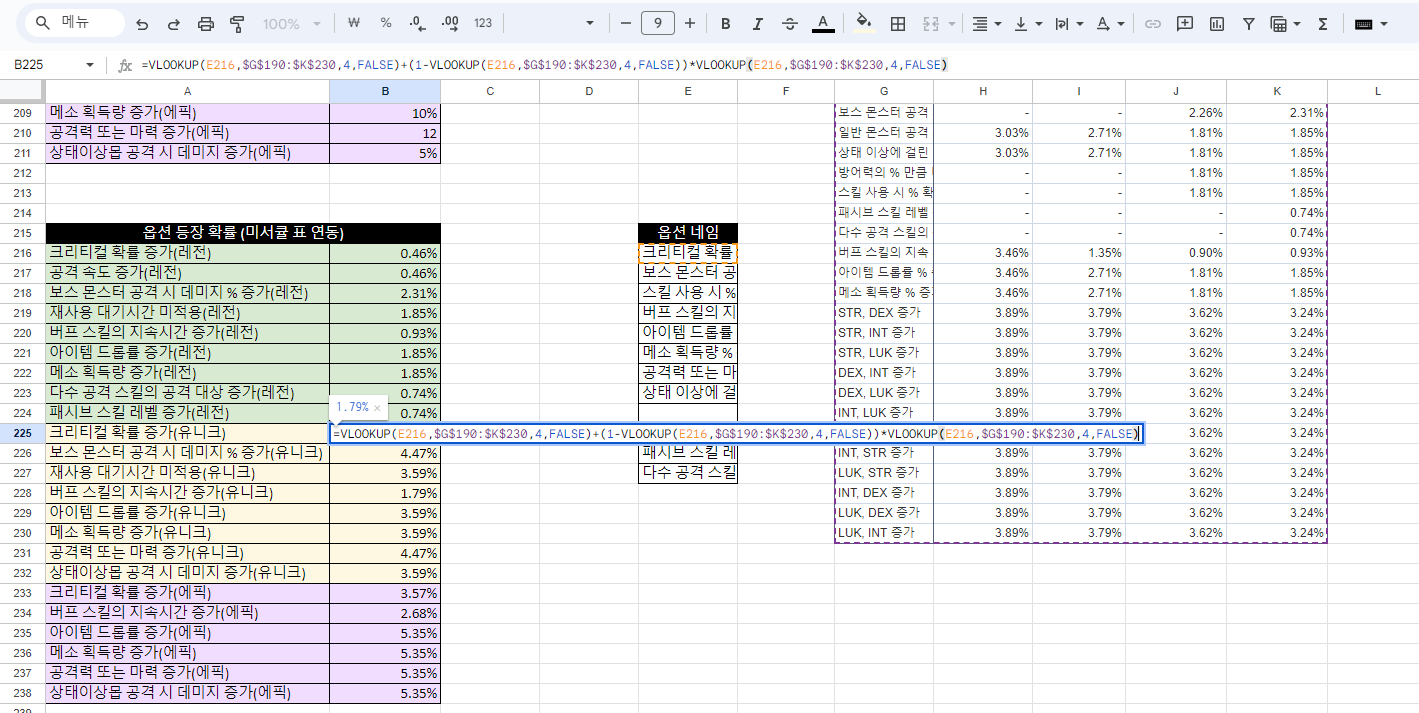Click the increase font size plus button
Image resolution: width=1419 pixels, height=713 pixels.
pyautogui.click(x=690, y=23)
